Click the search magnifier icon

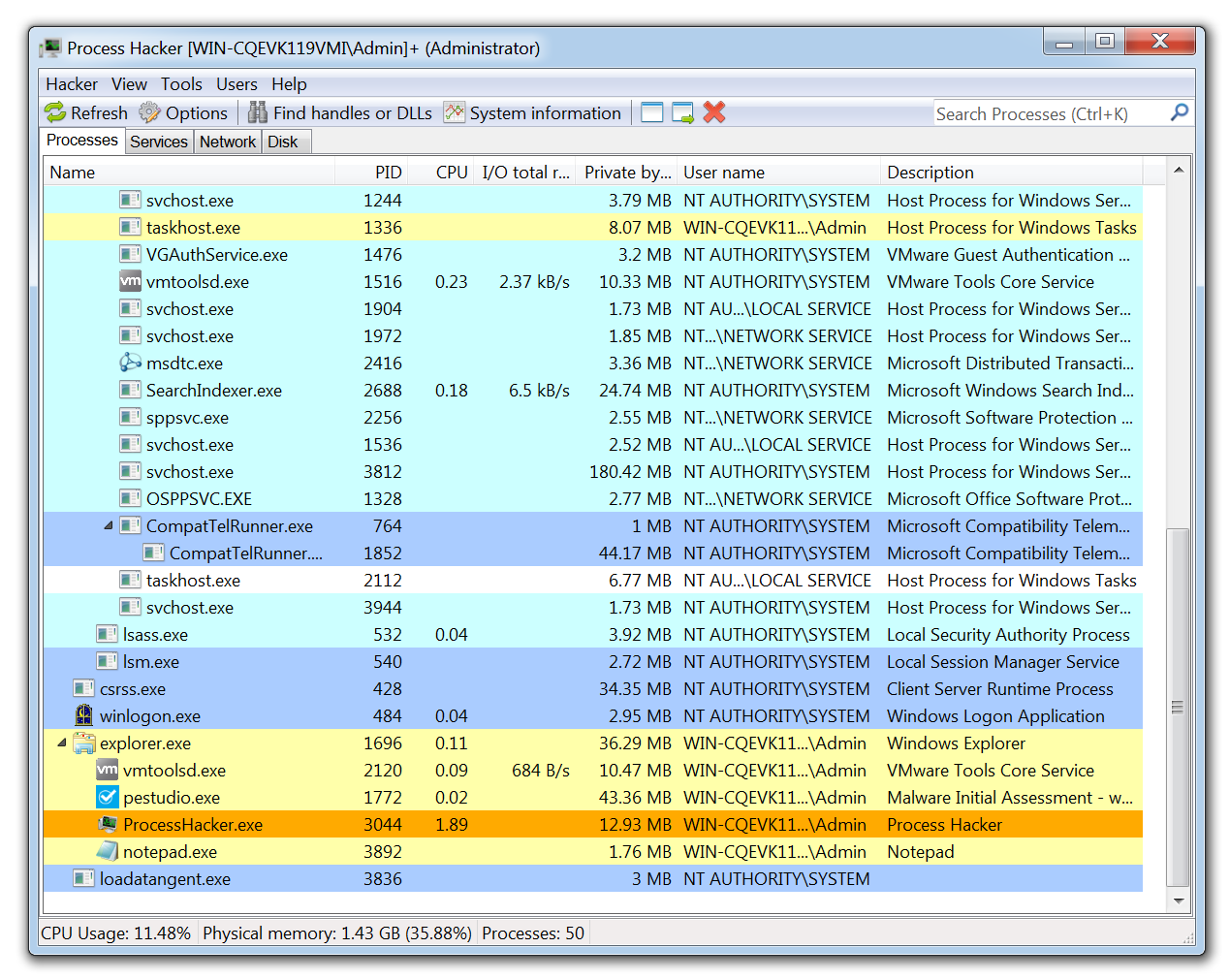(1179, 112)
